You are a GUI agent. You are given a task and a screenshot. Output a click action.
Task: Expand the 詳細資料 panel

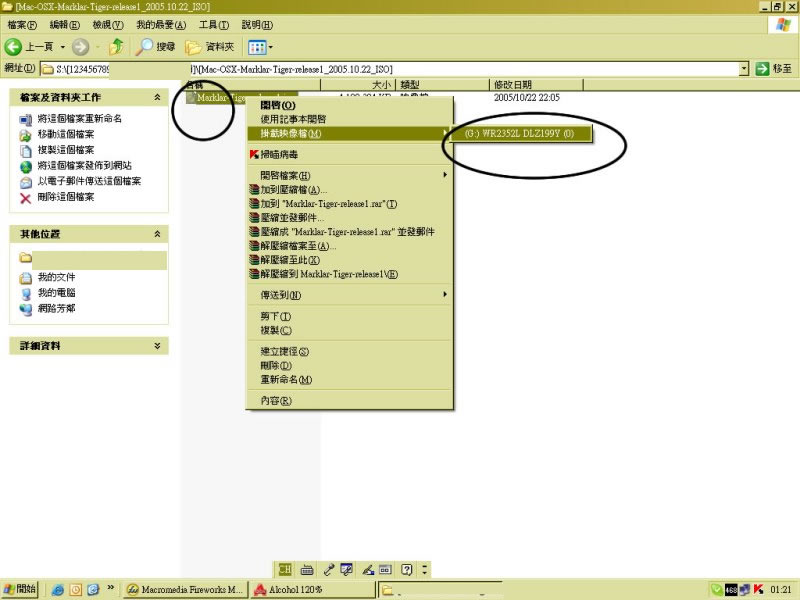pyautogui.click(x=157, y=345)
